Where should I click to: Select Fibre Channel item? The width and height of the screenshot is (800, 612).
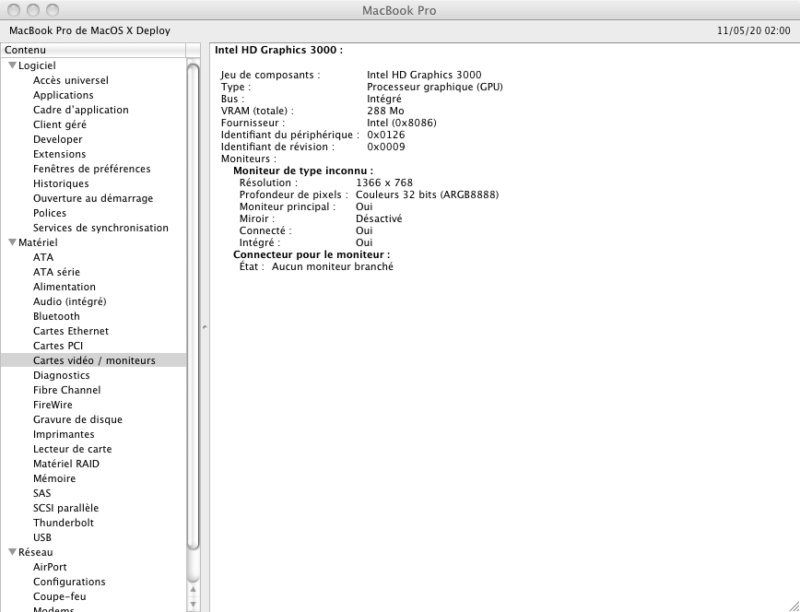[67, 390]
